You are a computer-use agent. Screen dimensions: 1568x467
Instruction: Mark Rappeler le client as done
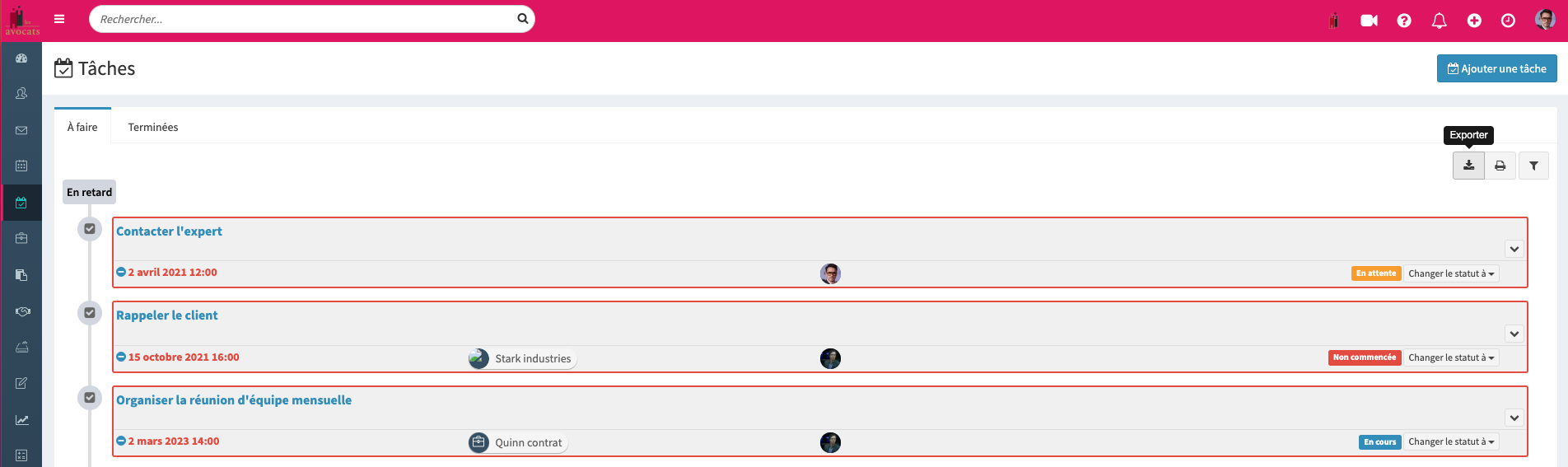point(90,313)
